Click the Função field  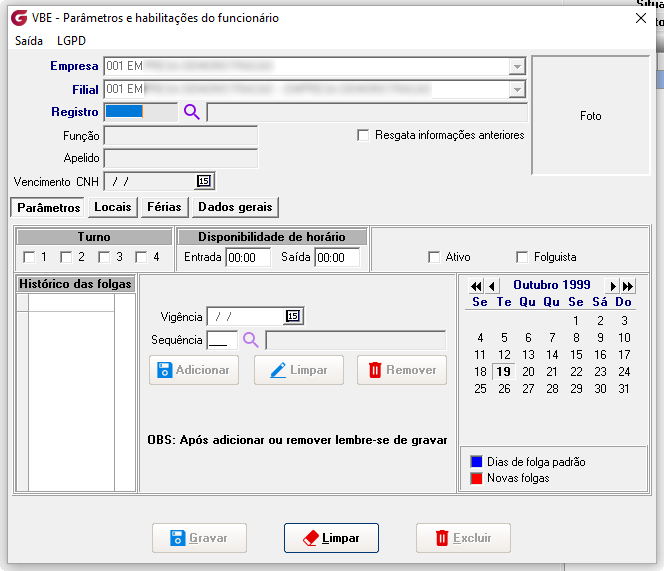tap(181, 136)
